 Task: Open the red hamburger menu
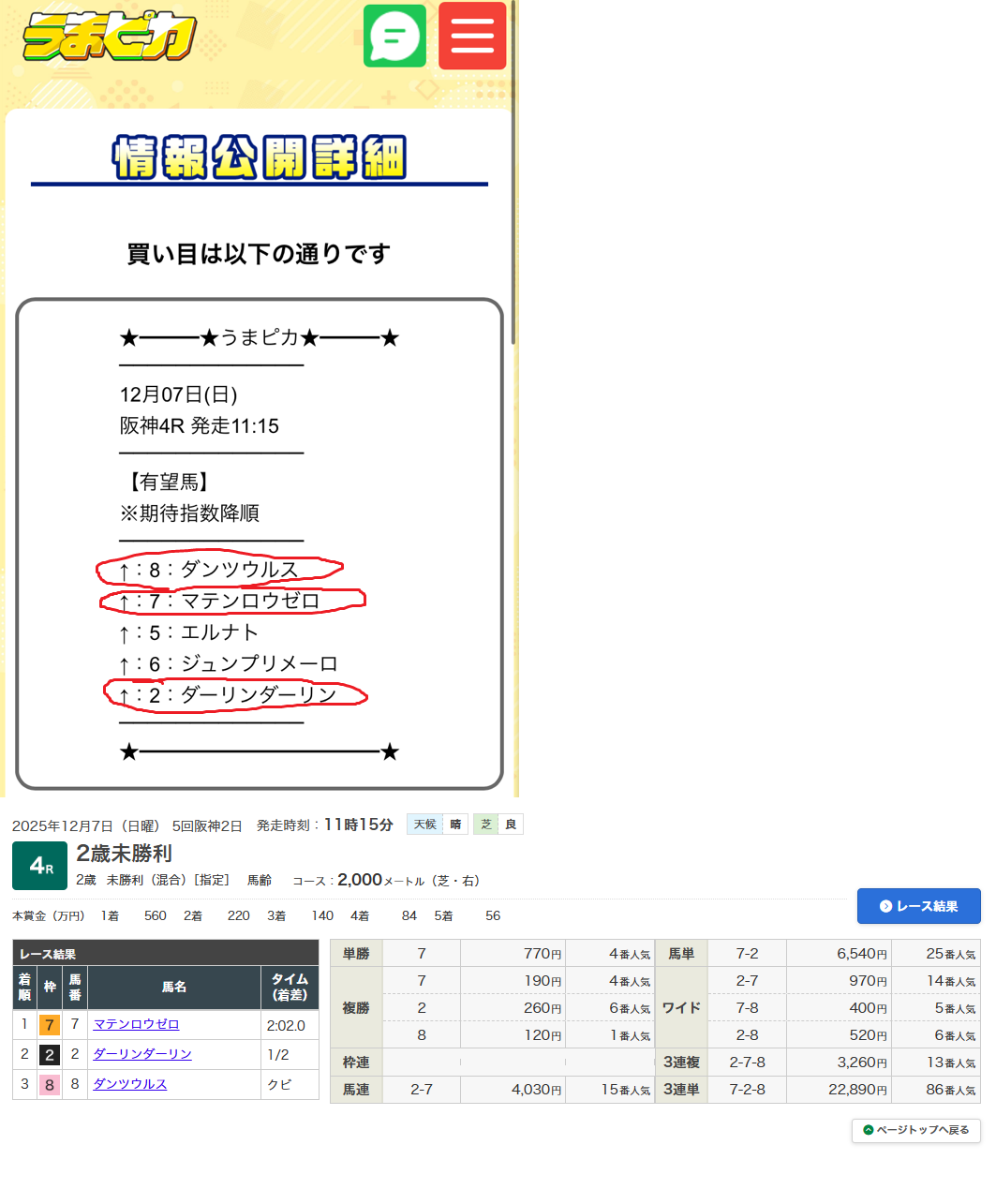point(472,37)
